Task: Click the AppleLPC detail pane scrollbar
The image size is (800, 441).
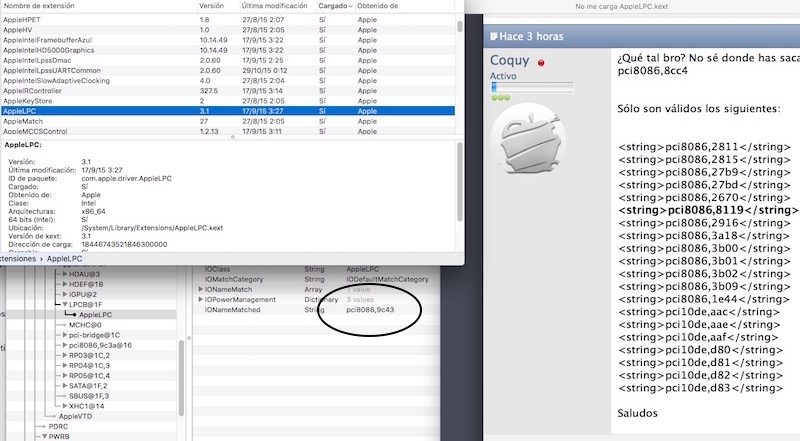Action: click(x=460, y=182)
